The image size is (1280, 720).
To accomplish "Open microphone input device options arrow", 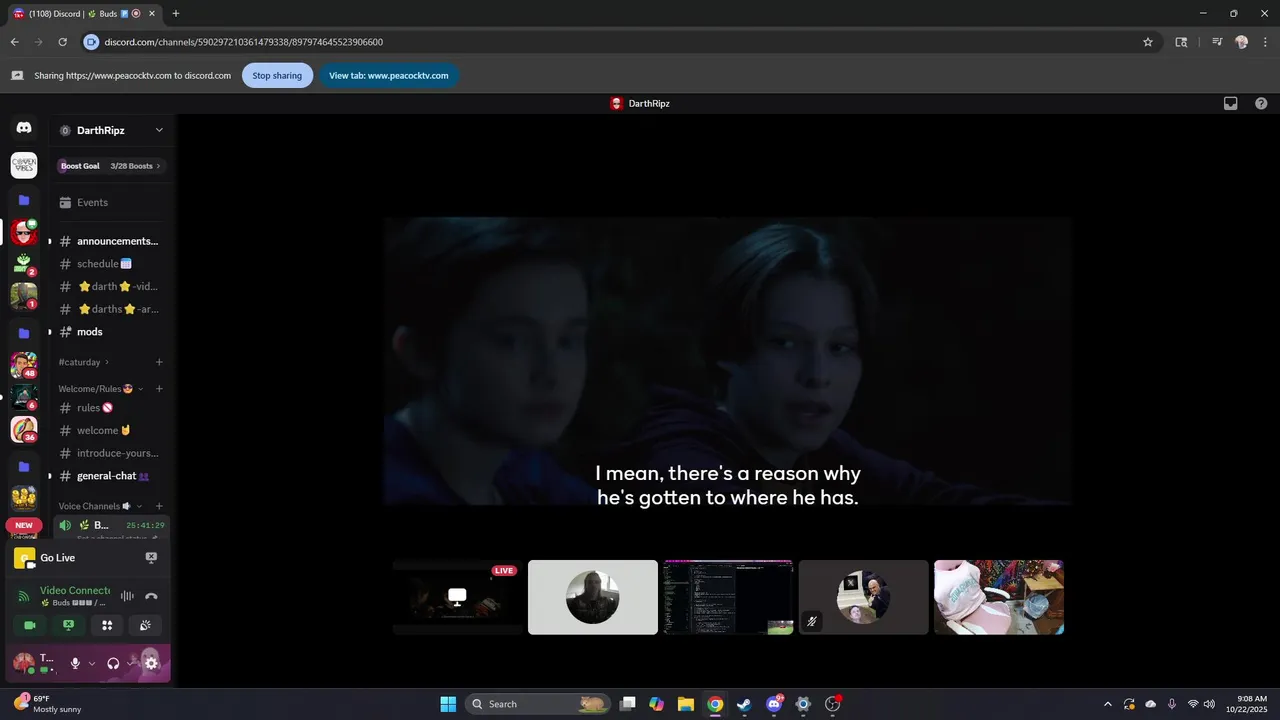I will (x=91, y=663).
